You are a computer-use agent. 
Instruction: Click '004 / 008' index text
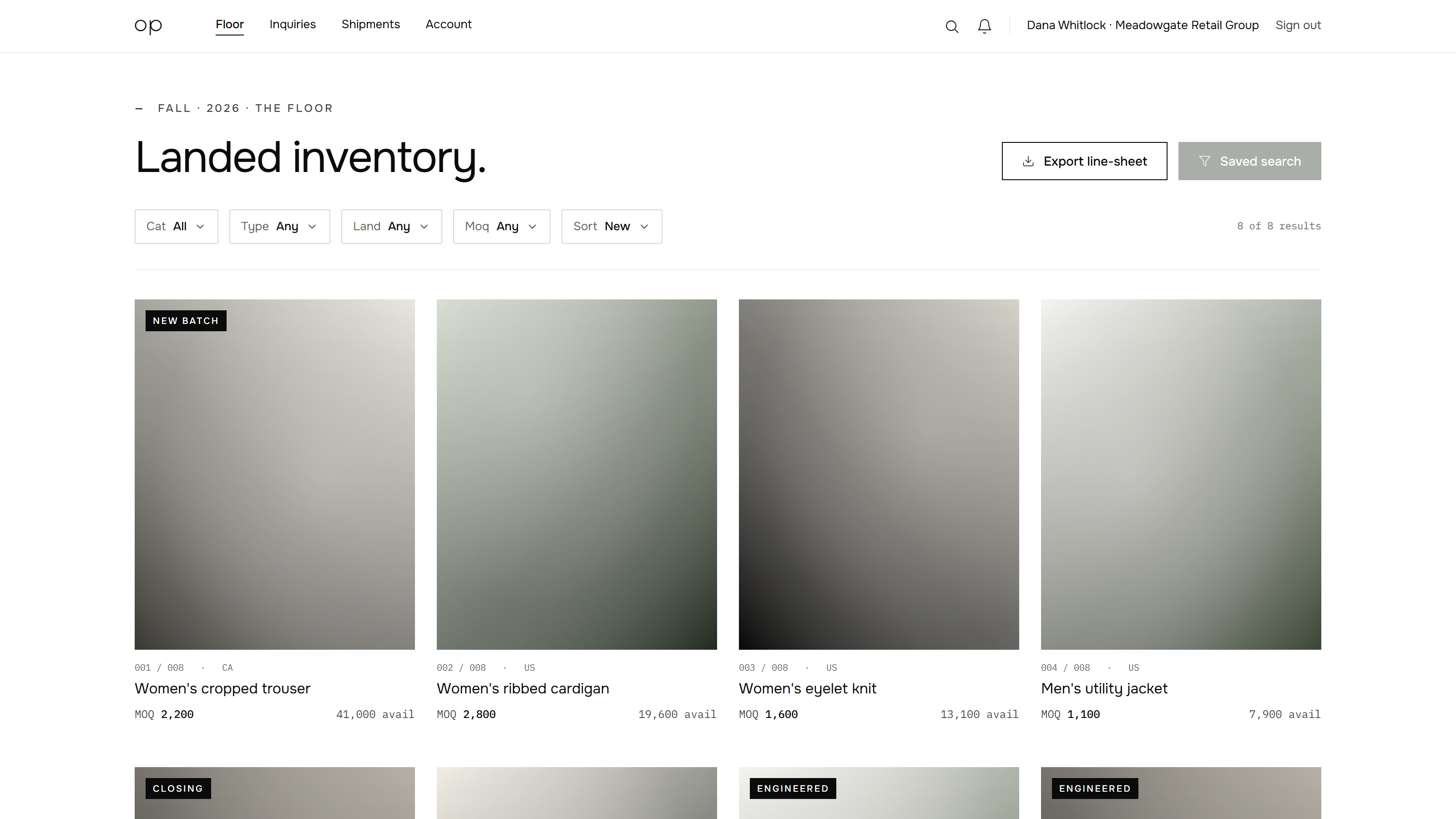1066,667
